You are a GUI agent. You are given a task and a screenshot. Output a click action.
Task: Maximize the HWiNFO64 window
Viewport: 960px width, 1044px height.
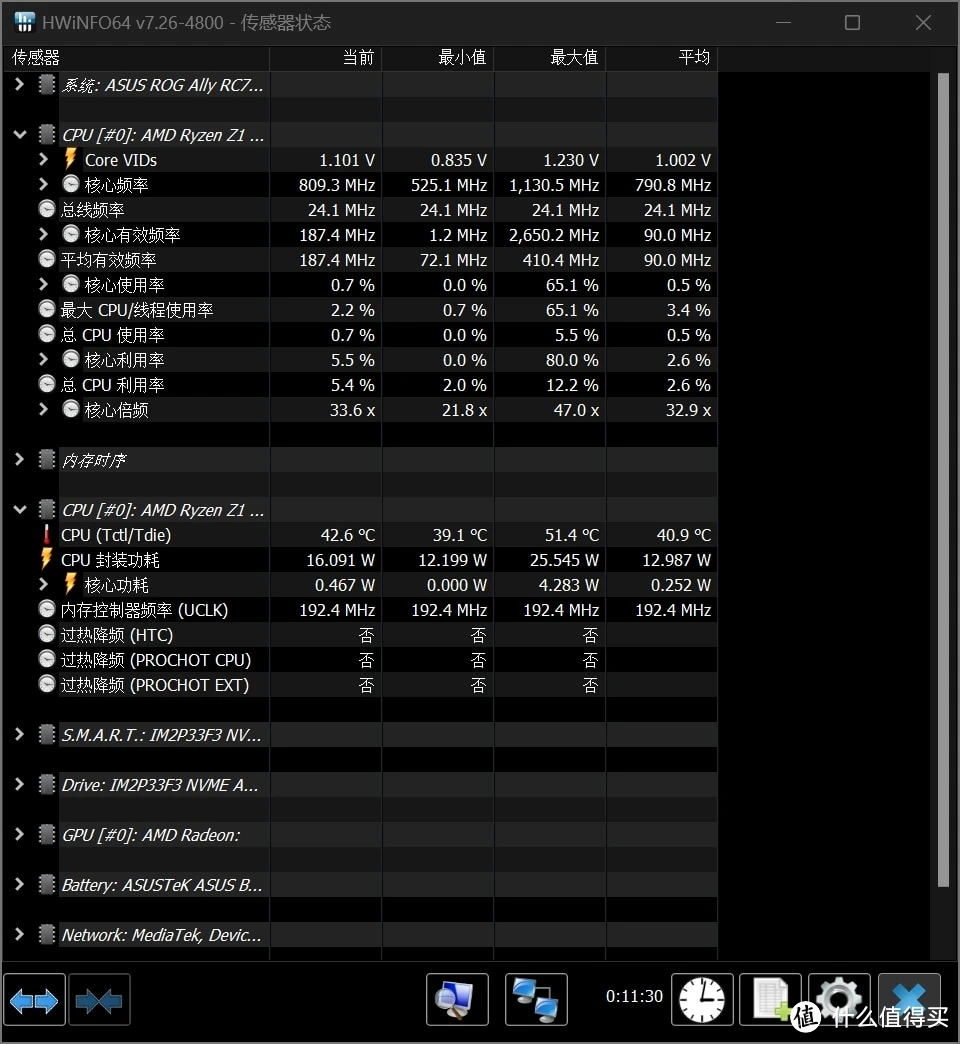(x=852, y=23)
